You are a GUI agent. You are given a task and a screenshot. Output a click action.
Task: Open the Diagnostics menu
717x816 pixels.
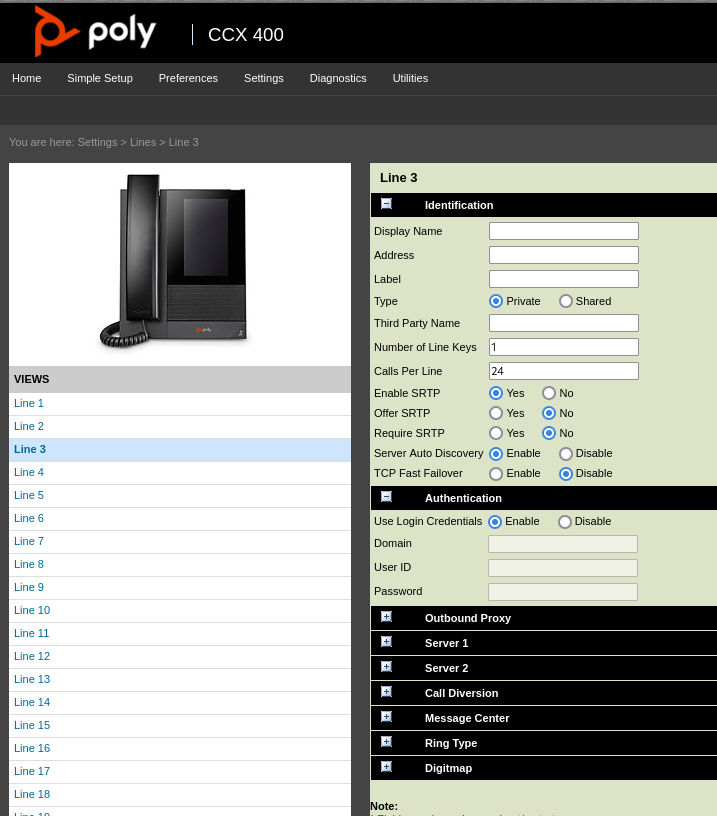pyautogui.click(x=338, y=78)
